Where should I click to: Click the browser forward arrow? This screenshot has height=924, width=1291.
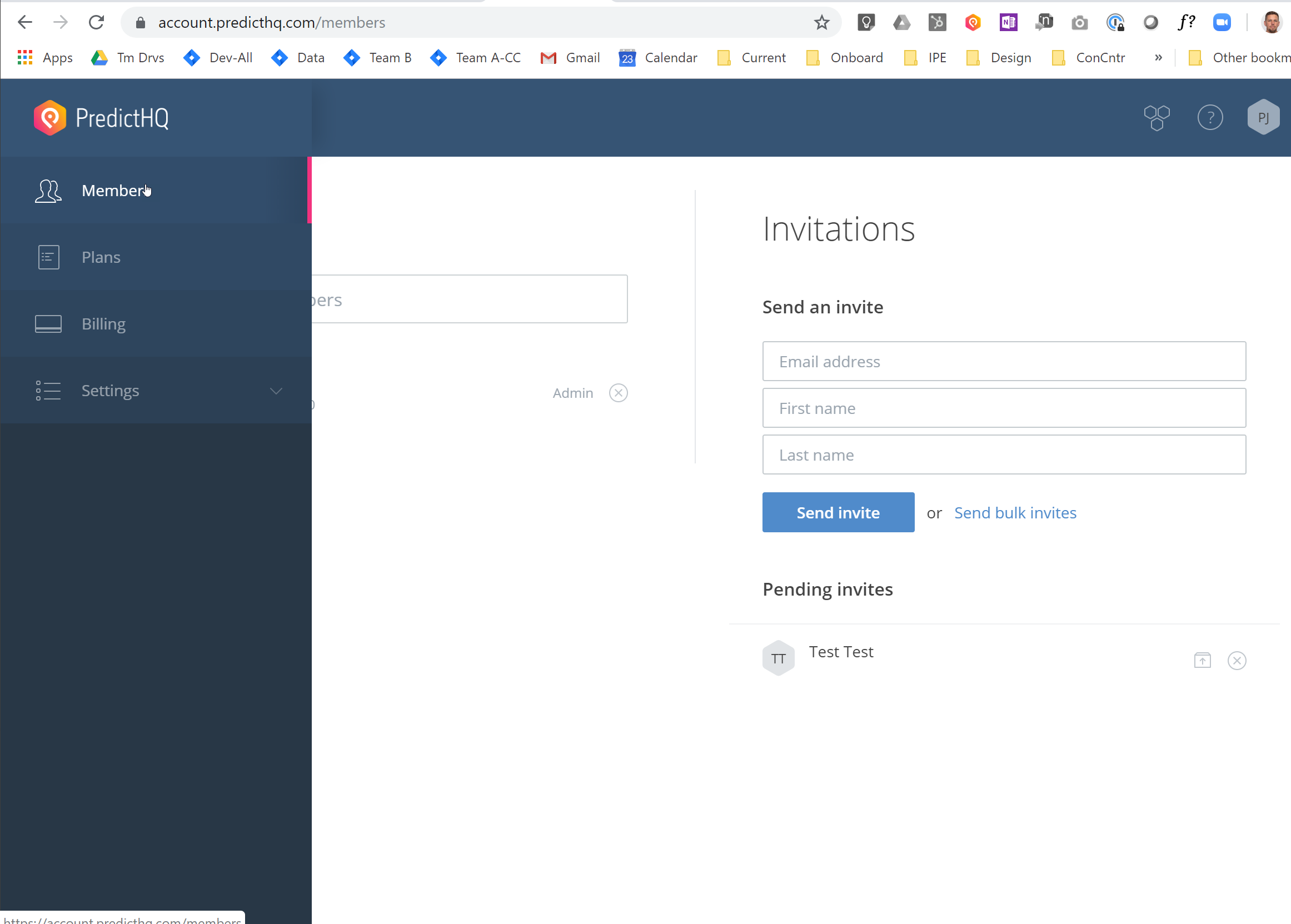pos(61,22)
